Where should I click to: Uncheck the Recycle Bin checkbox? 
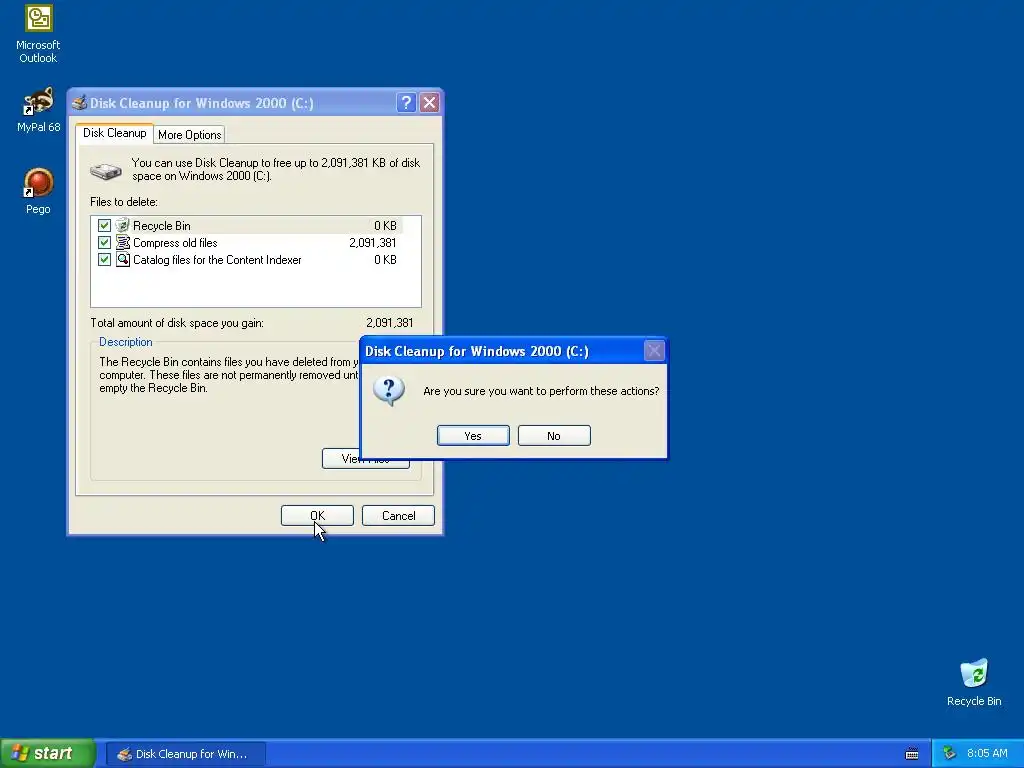(x=104, y=225)
